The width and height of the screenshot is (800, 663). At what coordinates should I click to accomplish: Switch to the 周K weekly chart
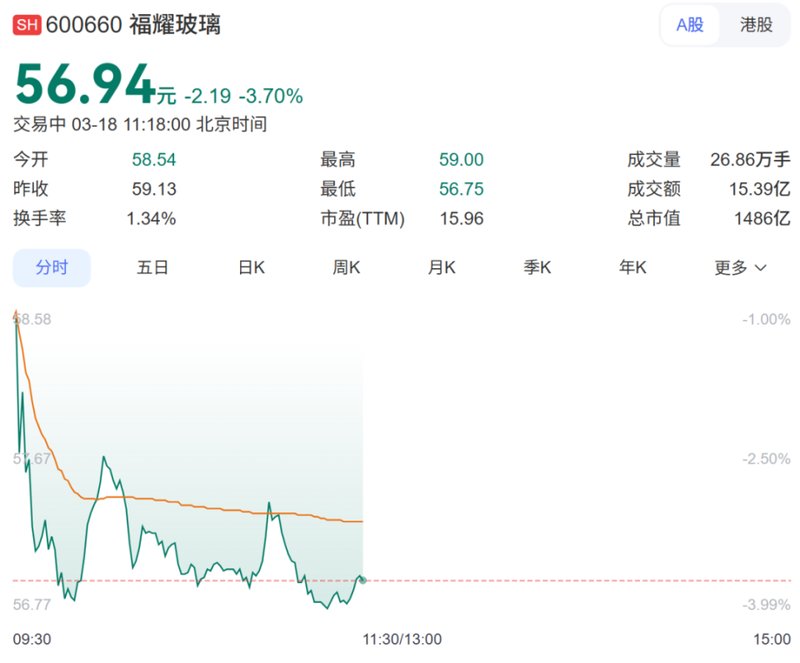pos(345,267)
